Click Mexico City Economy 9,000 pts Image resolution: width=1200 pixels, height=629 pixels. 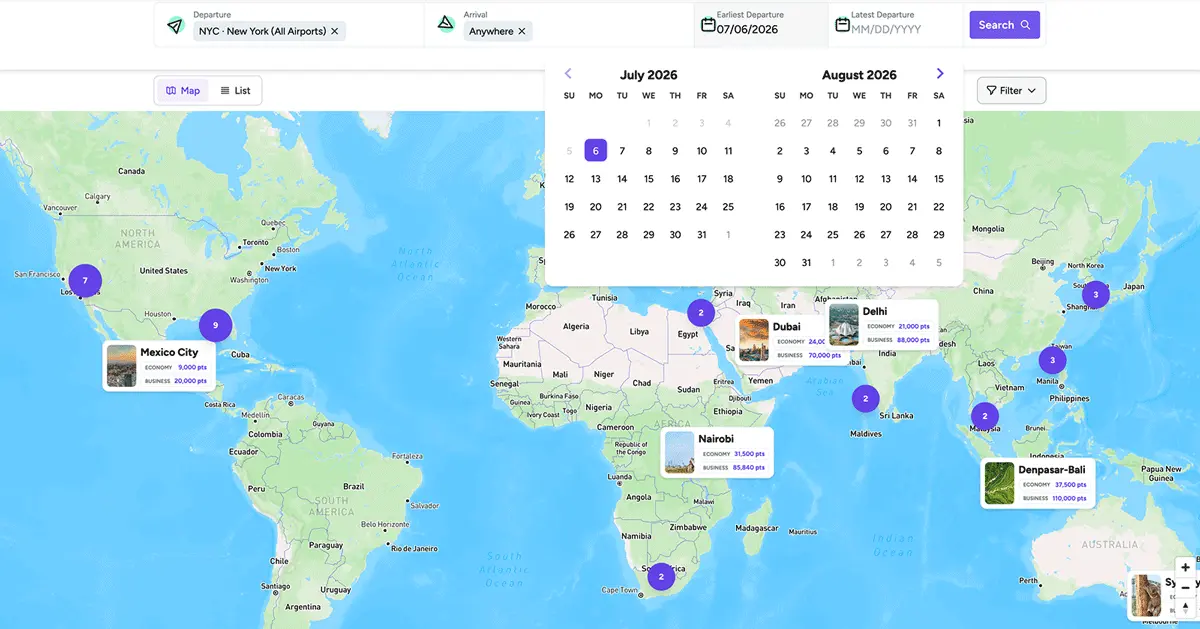[x=176, y=367]
